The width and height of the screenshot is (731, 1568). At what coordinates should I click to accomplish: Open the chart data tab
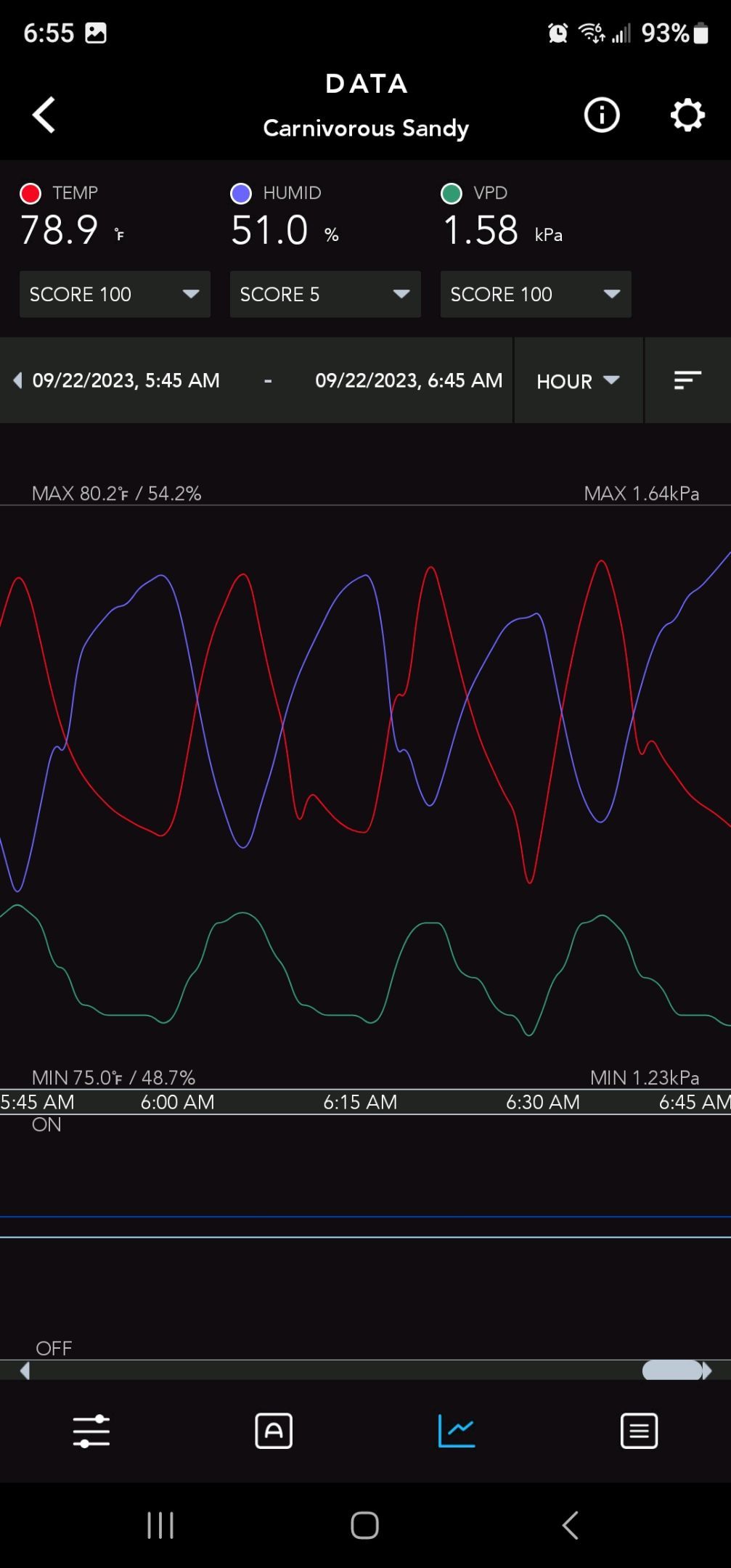tap(457, 1432)
